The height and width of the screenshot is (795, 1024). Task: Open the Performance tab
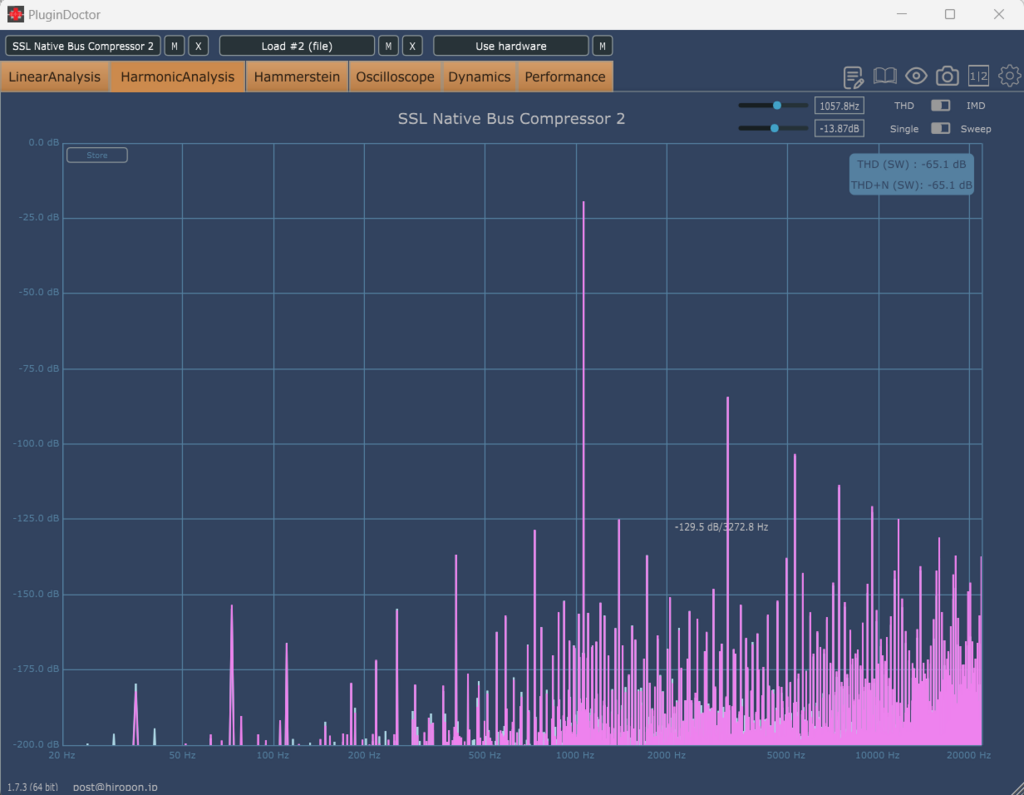(x=565, y=76)
